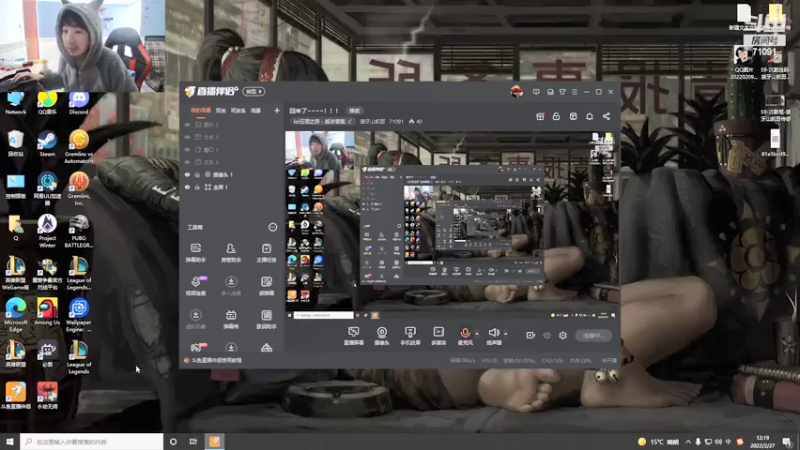Open the read danmaku tool

(266, 286)
